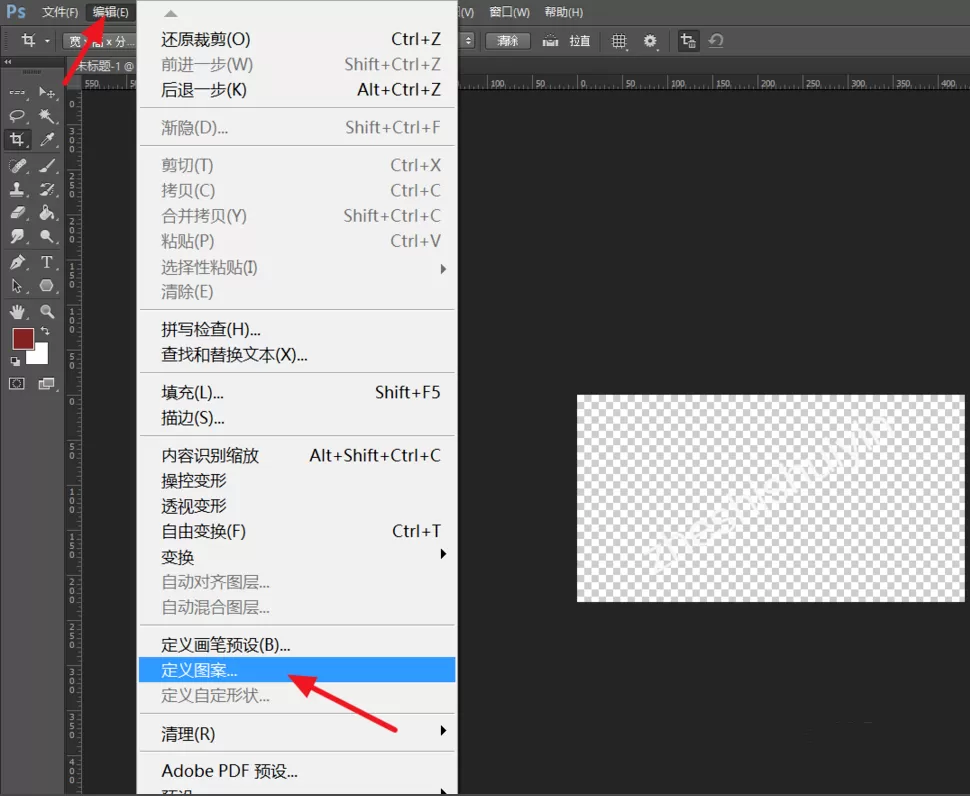Expand the 清理(R) submenu

click(297, 734)
